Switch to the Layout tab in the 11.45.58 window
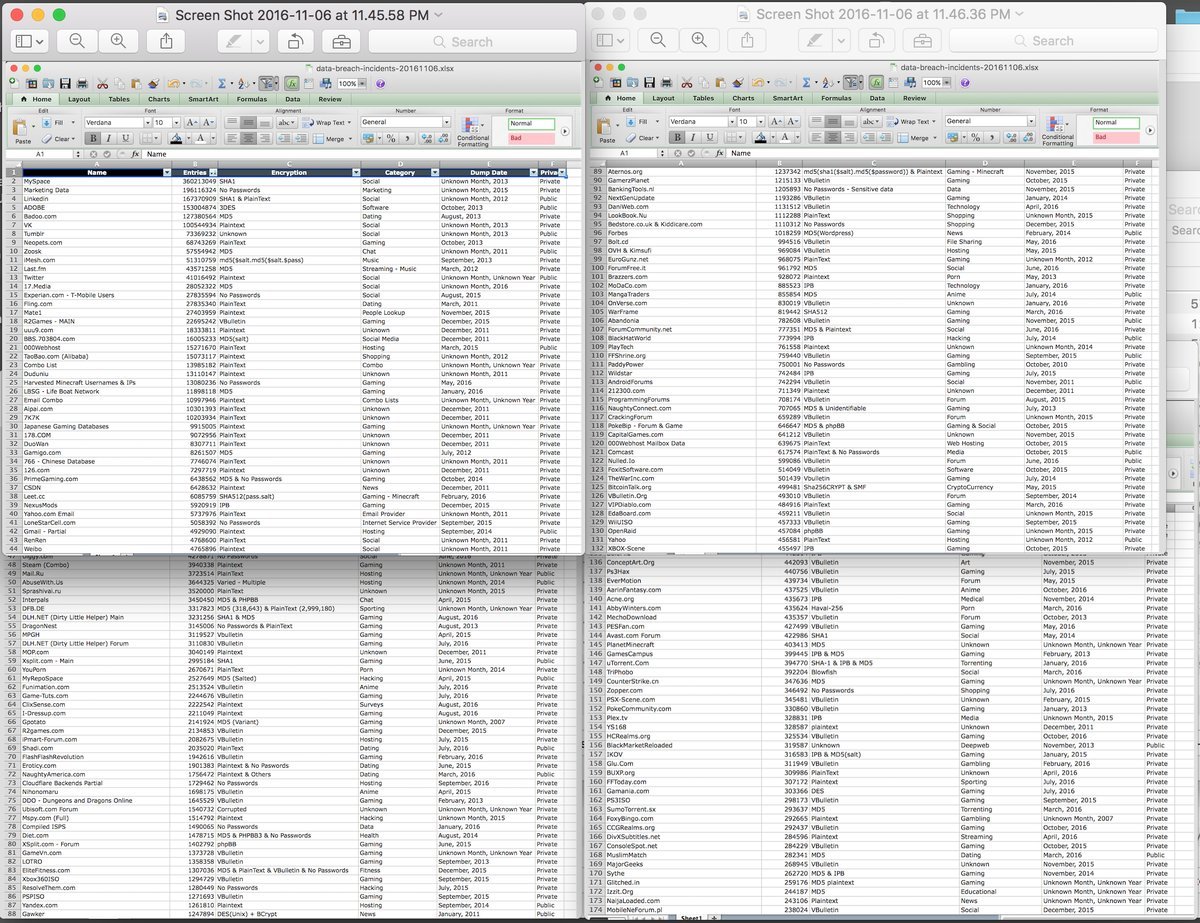Image resolution: width=1200 pixels, height=923 pixels. pyautogui.click(x=79, y=99)
